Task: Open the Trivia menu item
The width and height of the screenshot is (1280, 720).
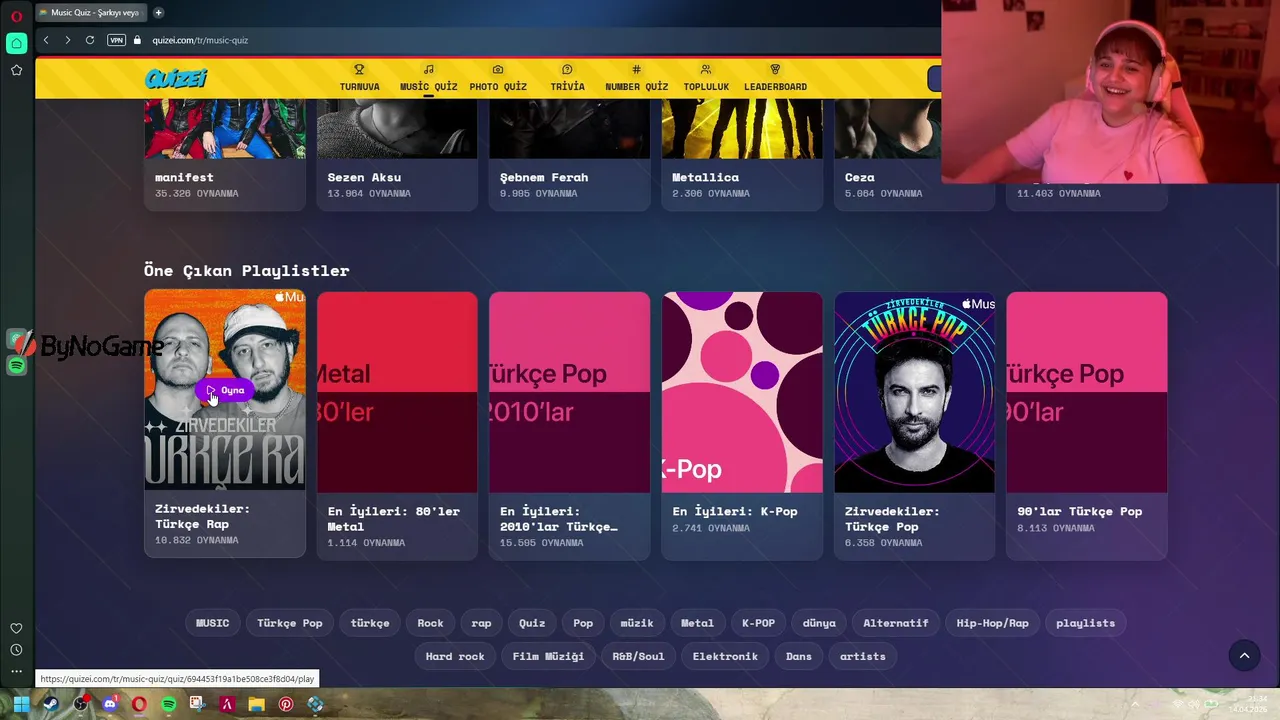Action: [x=567, y=78]
